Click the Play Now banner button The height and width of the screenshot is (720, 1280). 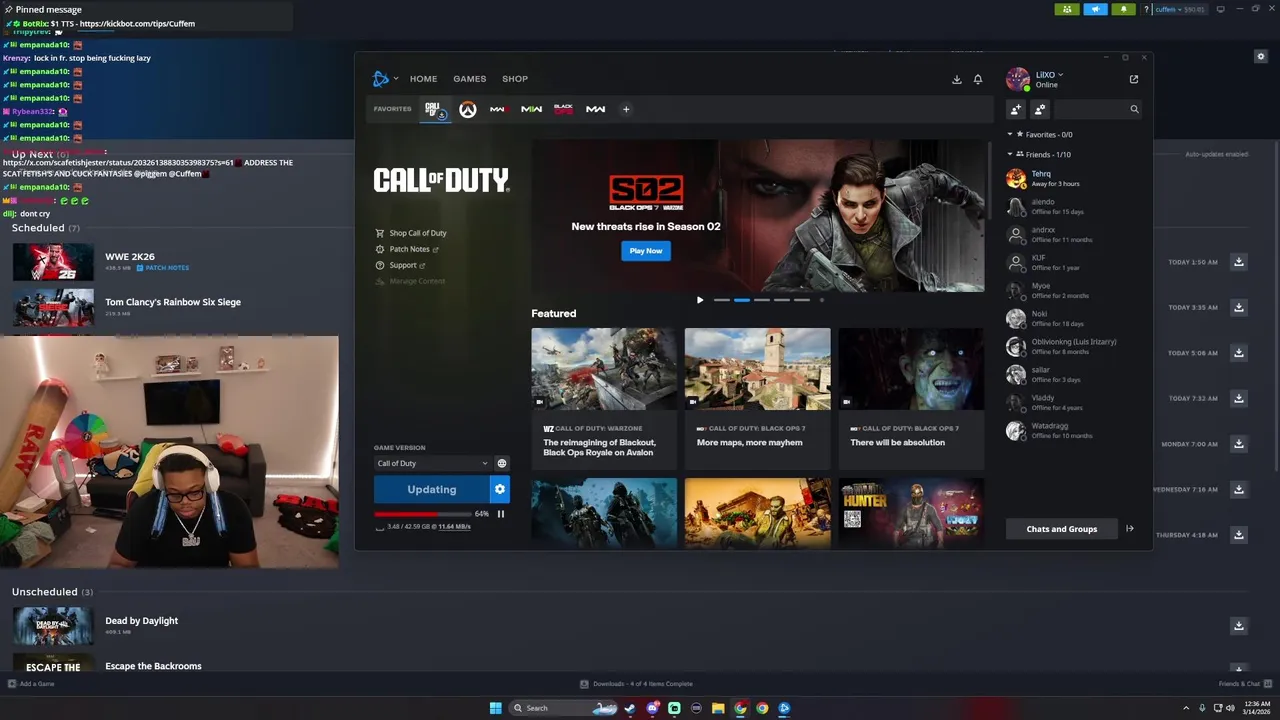646,251
